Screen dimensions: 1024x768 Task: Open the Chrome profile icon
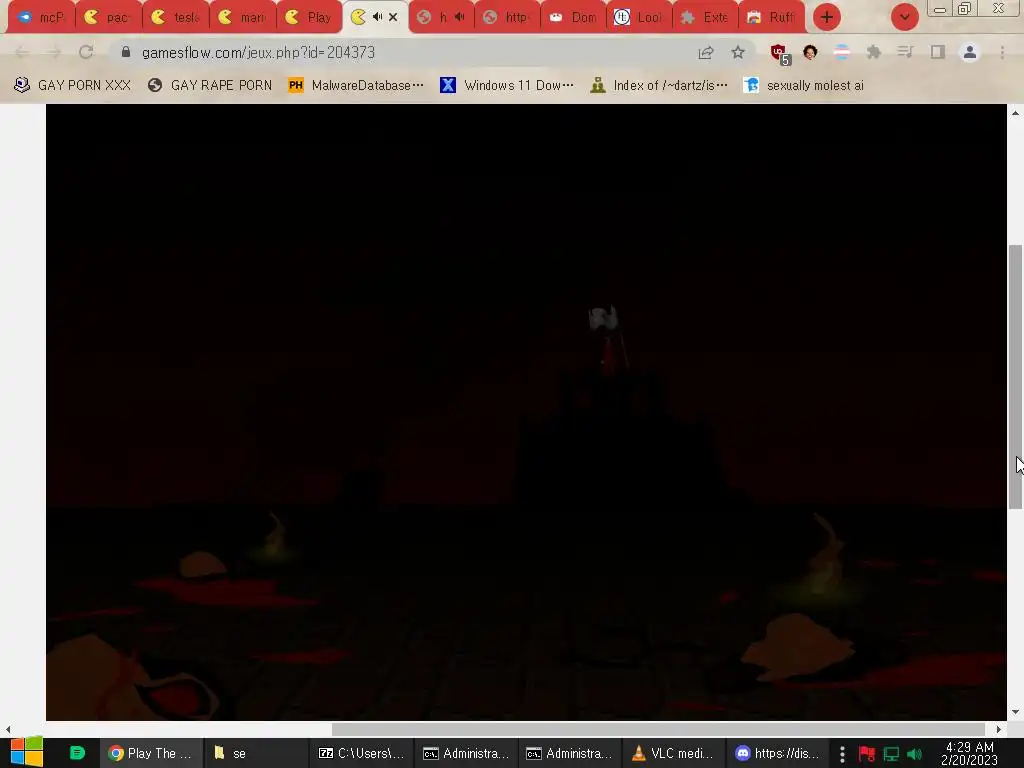click(x=970, y=52)
